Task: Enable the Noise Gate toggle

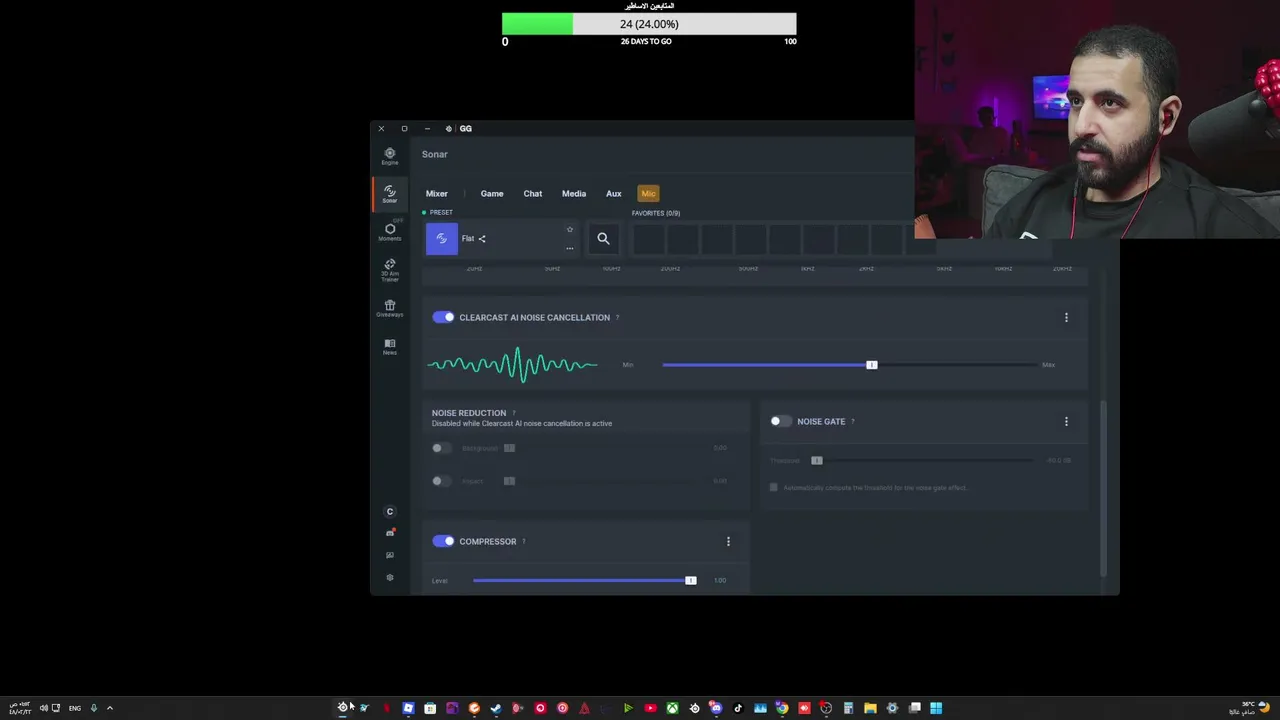Action: (781, 422)
